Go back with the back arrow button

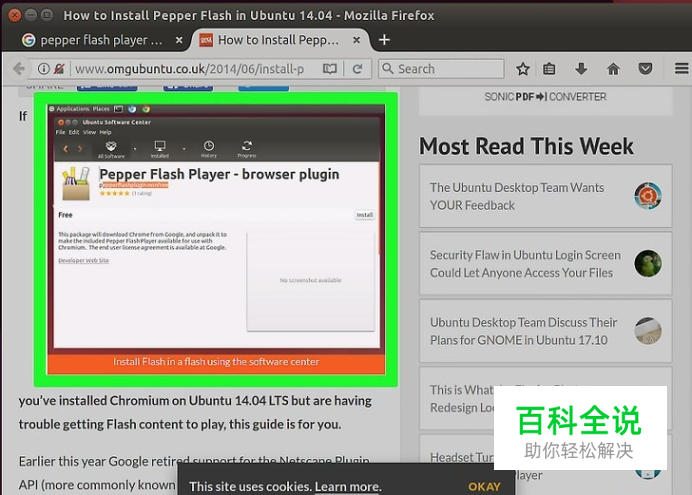19,69
